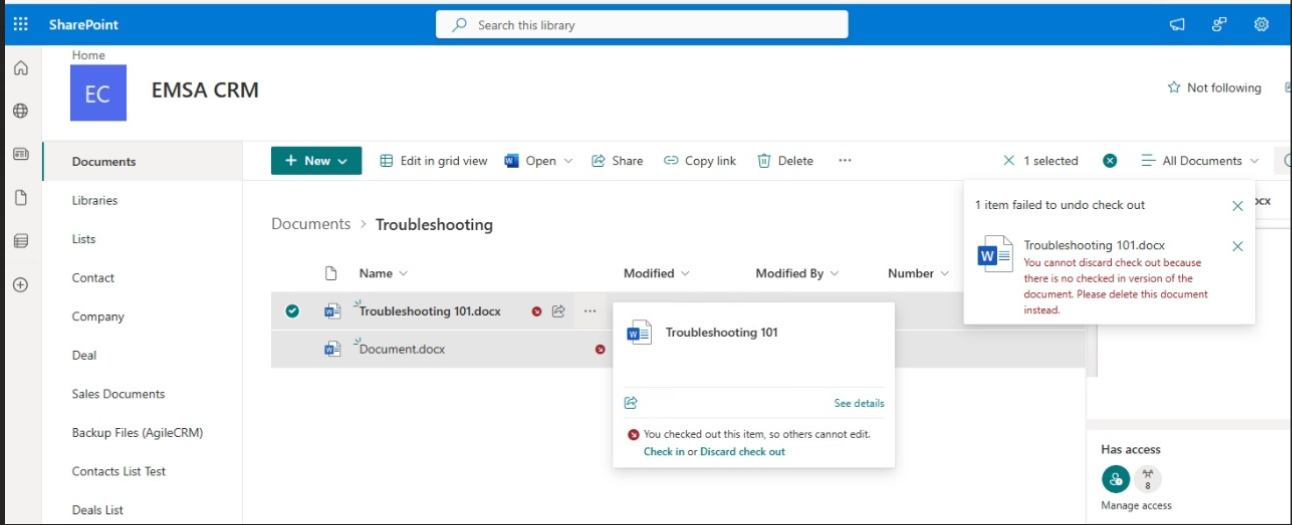This screenshot has width=1292, height=525.
Task: Open the Troubleshooting 101.docx file name
Action: coord(430,311)
